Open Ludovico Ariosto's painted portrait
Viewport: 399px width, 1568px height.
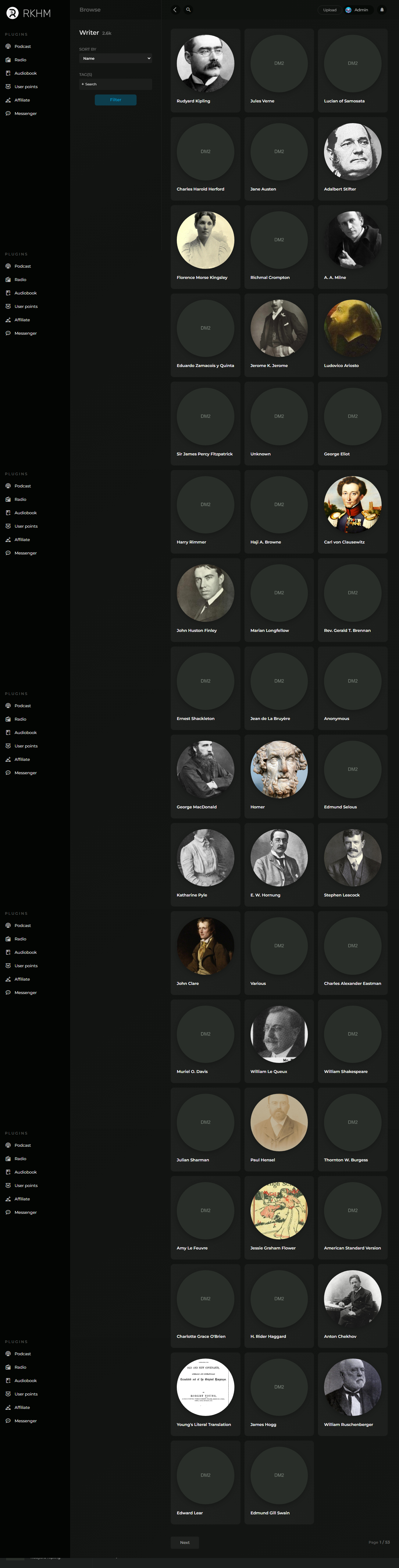353,328
